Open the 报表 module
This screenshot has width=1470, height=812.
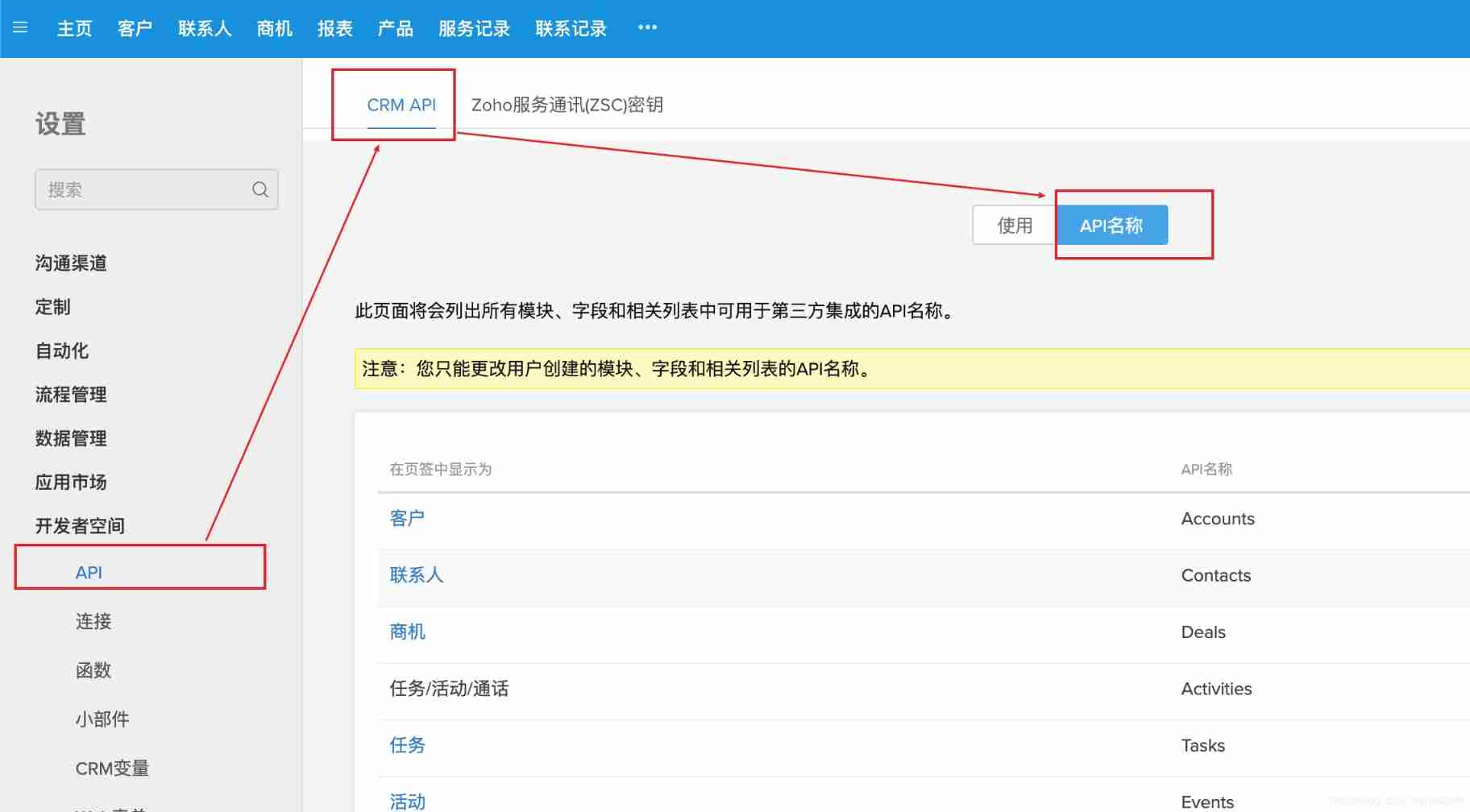point(334,28)
